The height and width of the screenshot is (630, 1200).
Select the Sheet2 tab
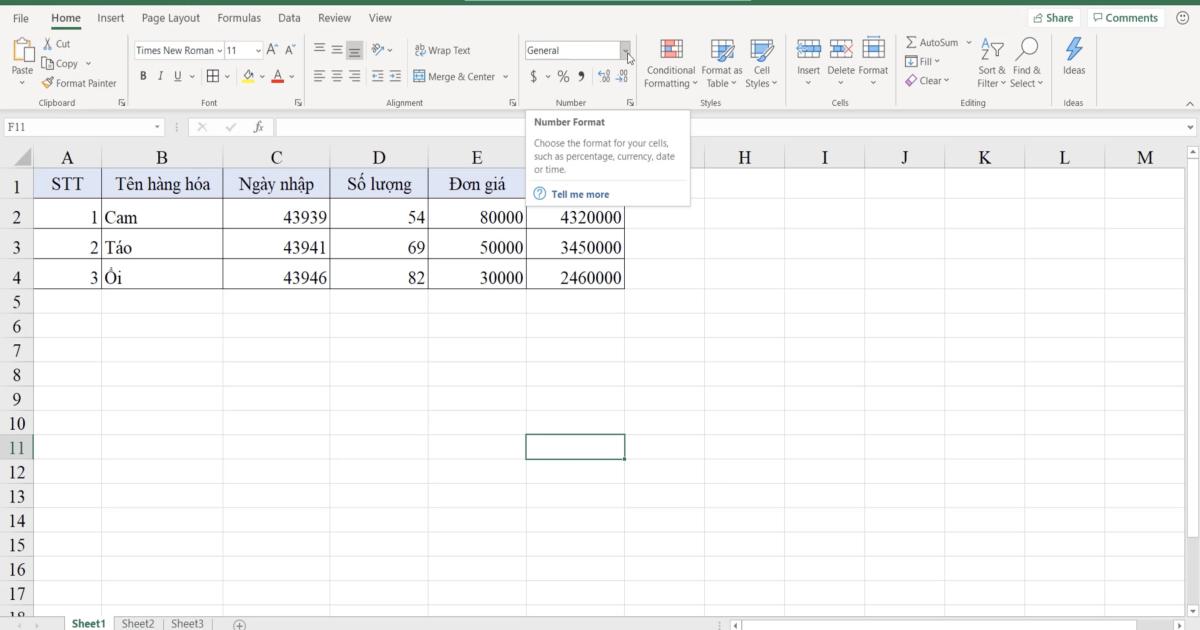[x=138, y=623]
